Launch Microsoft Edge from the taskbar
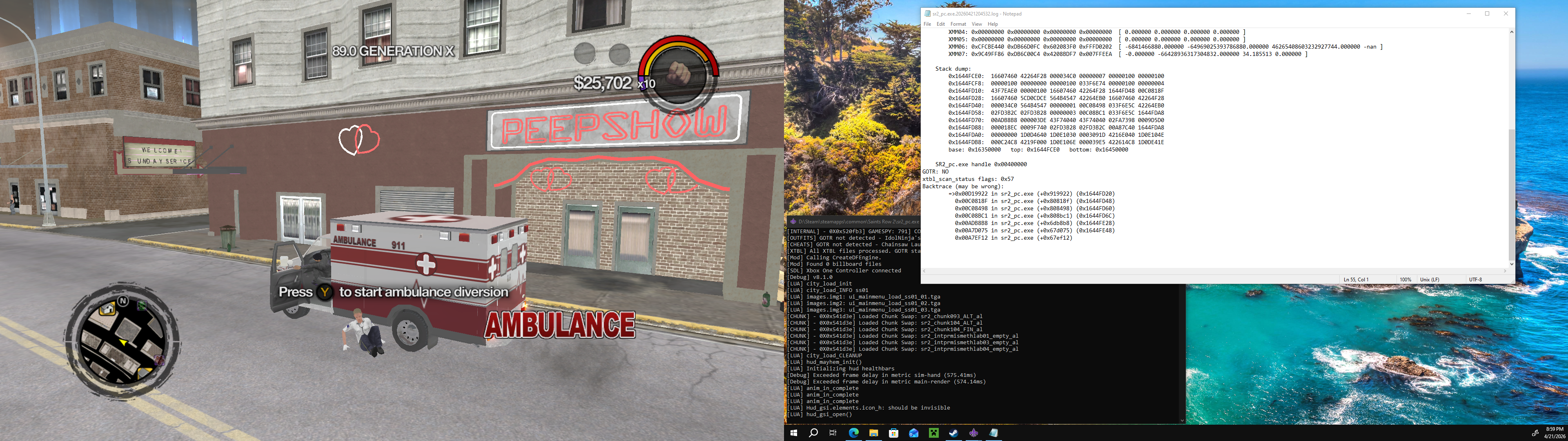The height and width of the screenshot is (441, 1568). (853, 433)
